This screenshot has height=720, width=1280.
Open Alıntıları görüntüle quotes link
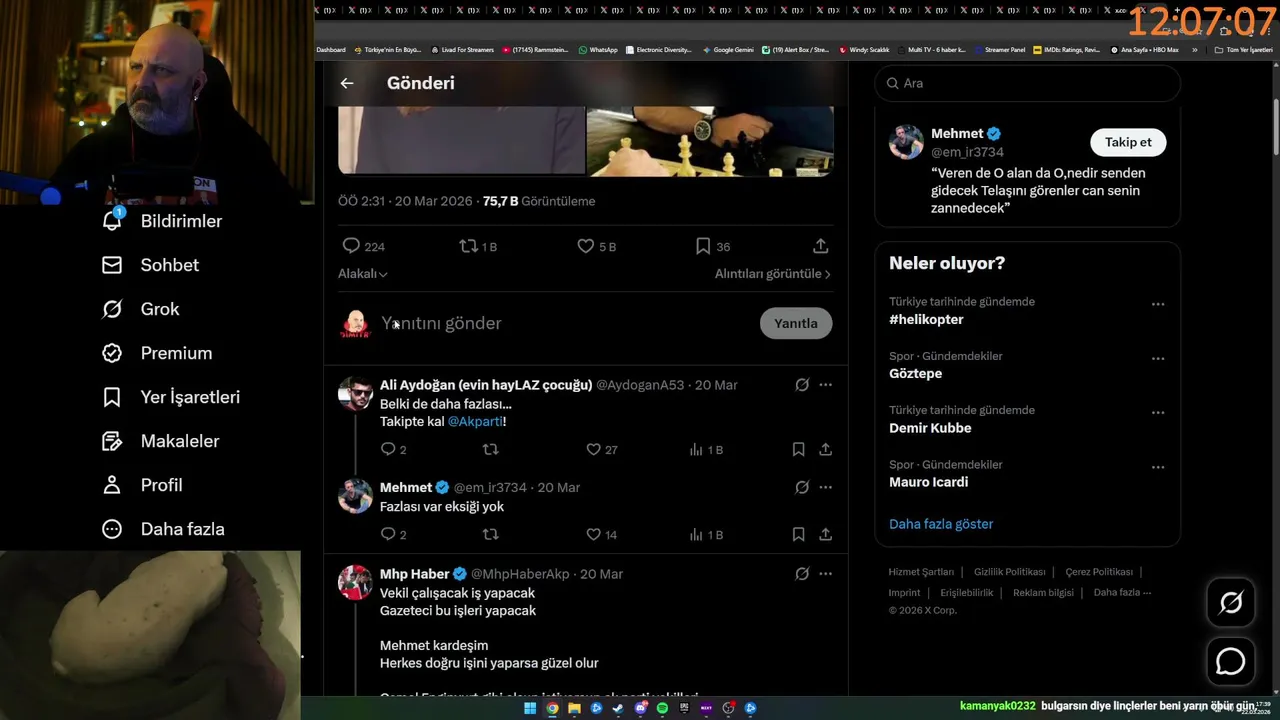pos(772,274)
